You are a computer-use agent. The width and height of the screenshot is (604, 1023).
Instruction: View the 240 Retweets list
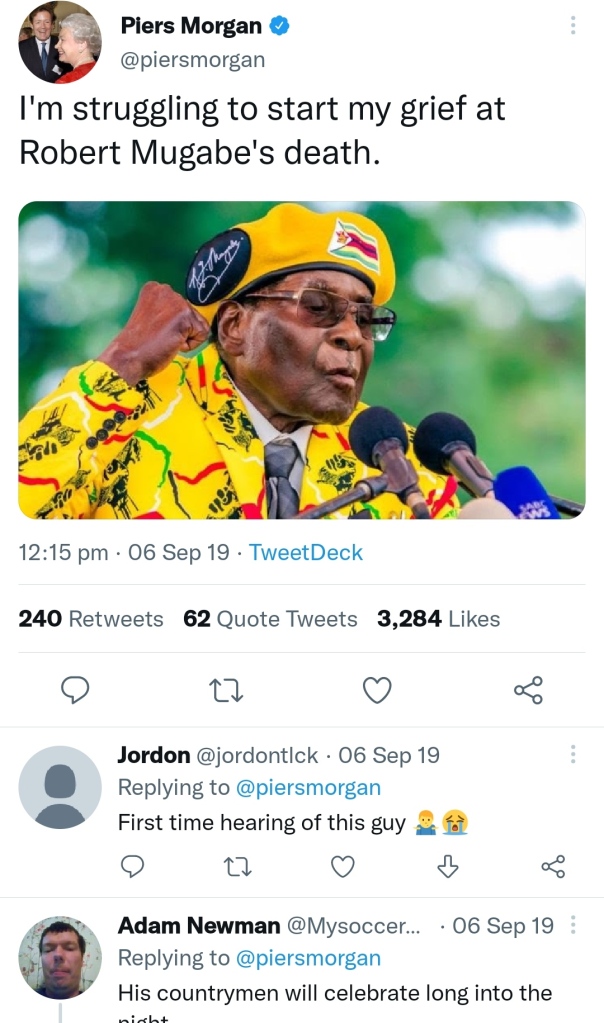91,619
